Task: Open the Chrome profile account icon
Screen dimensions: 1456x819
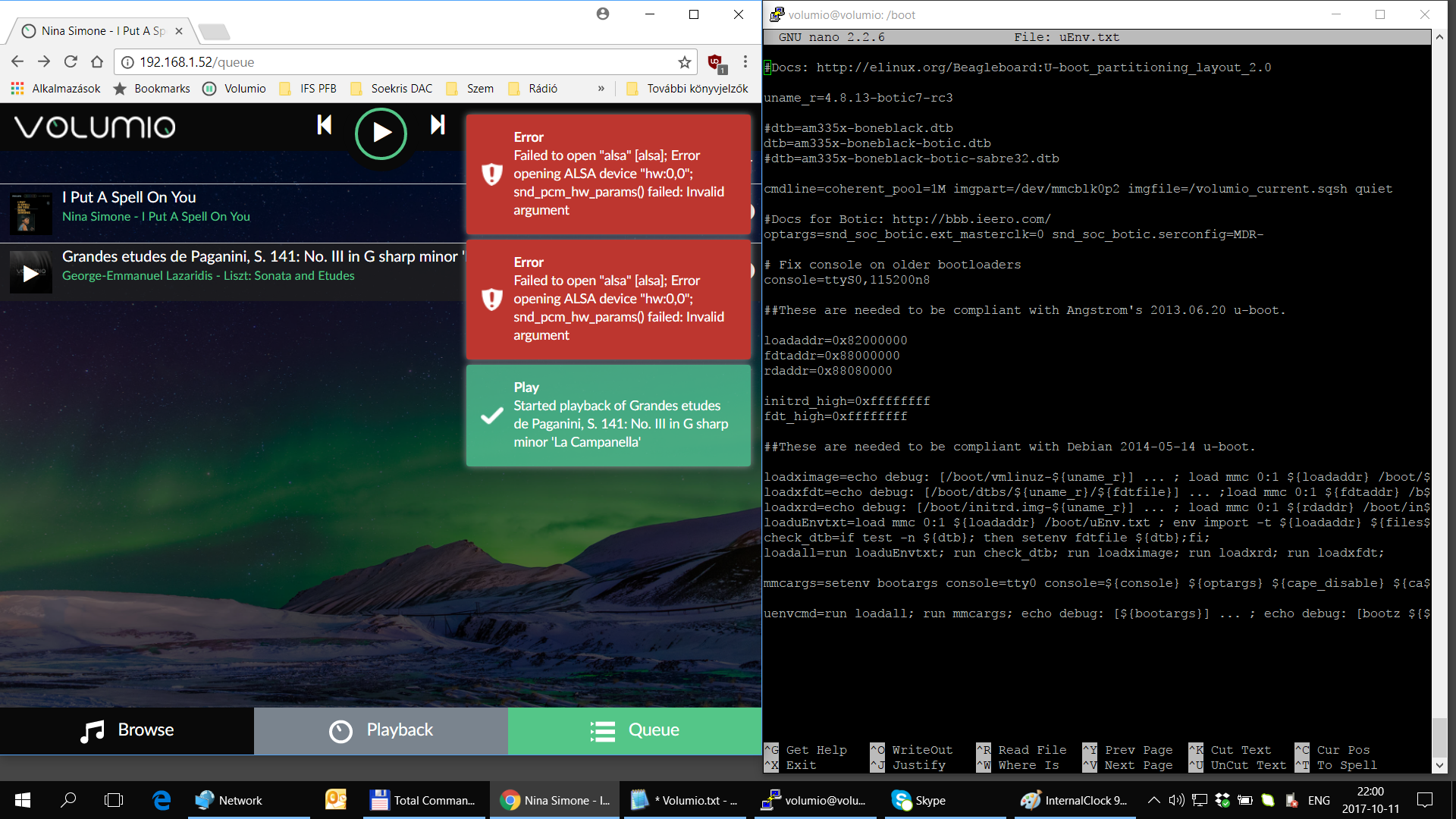Action: 603,14
